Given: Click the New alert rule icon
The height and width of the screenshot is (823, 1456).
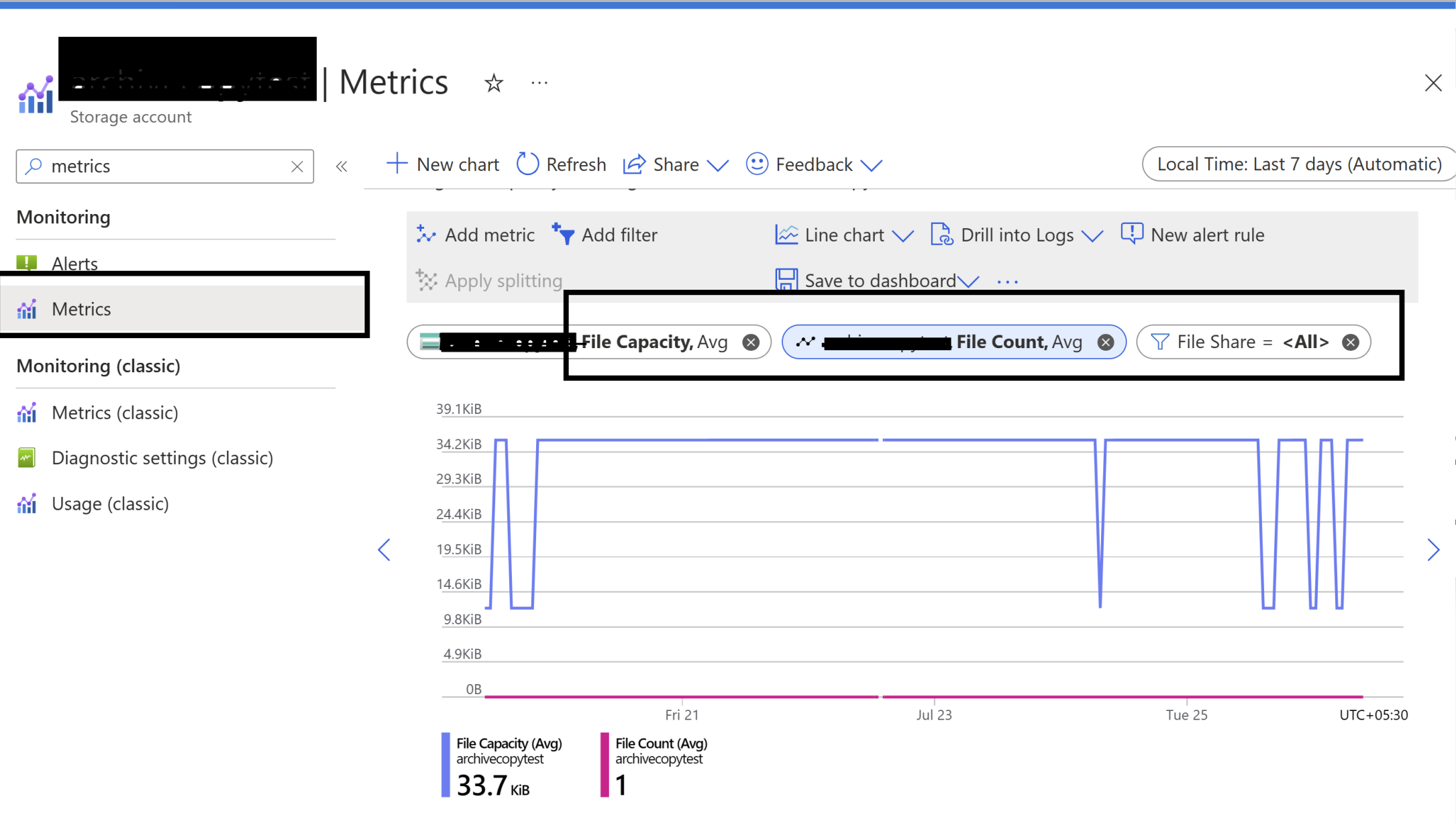Looking at the screenshot, I should click(1132, 234).
